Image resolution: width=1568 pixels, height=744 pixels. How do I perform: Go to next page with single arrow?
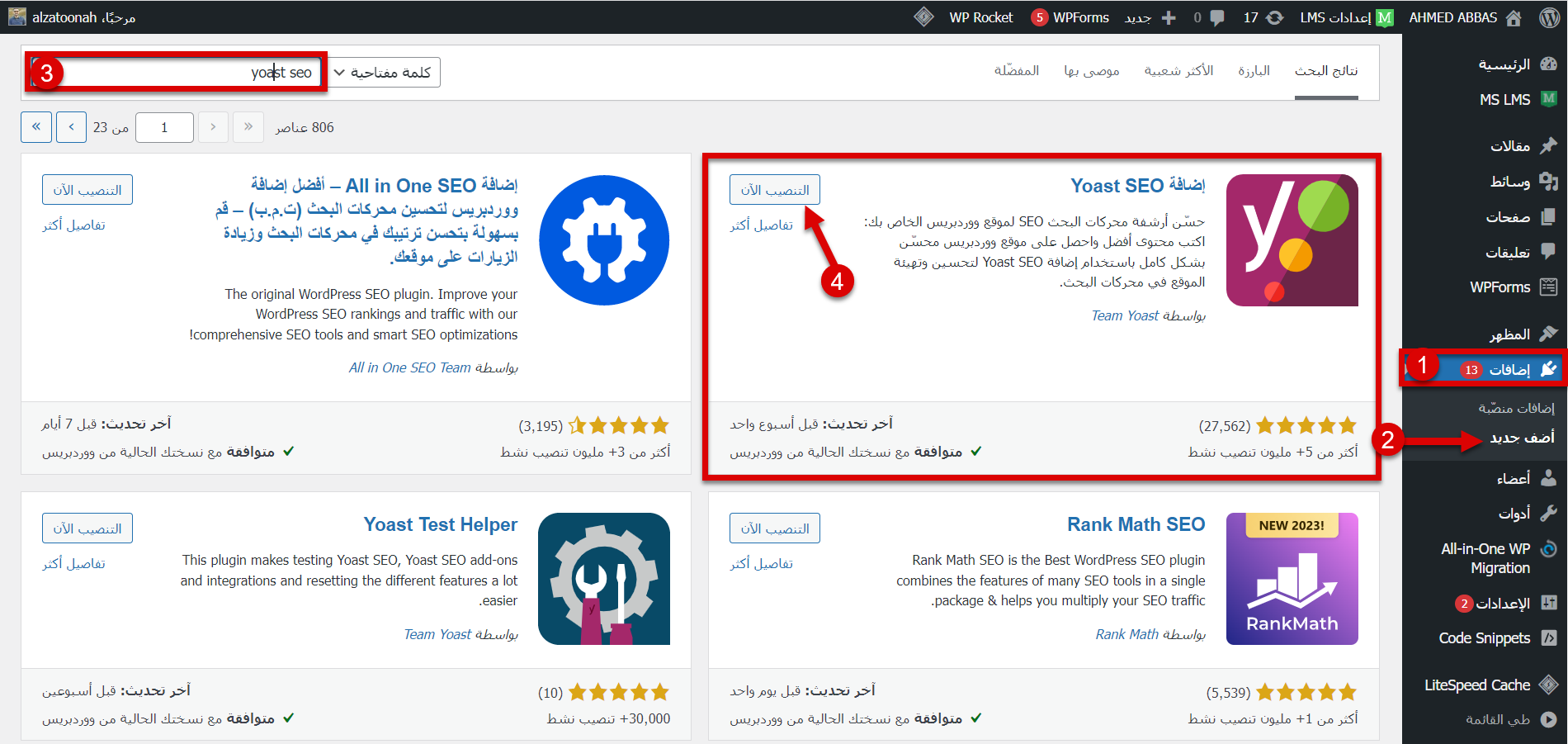click(72, 126)
